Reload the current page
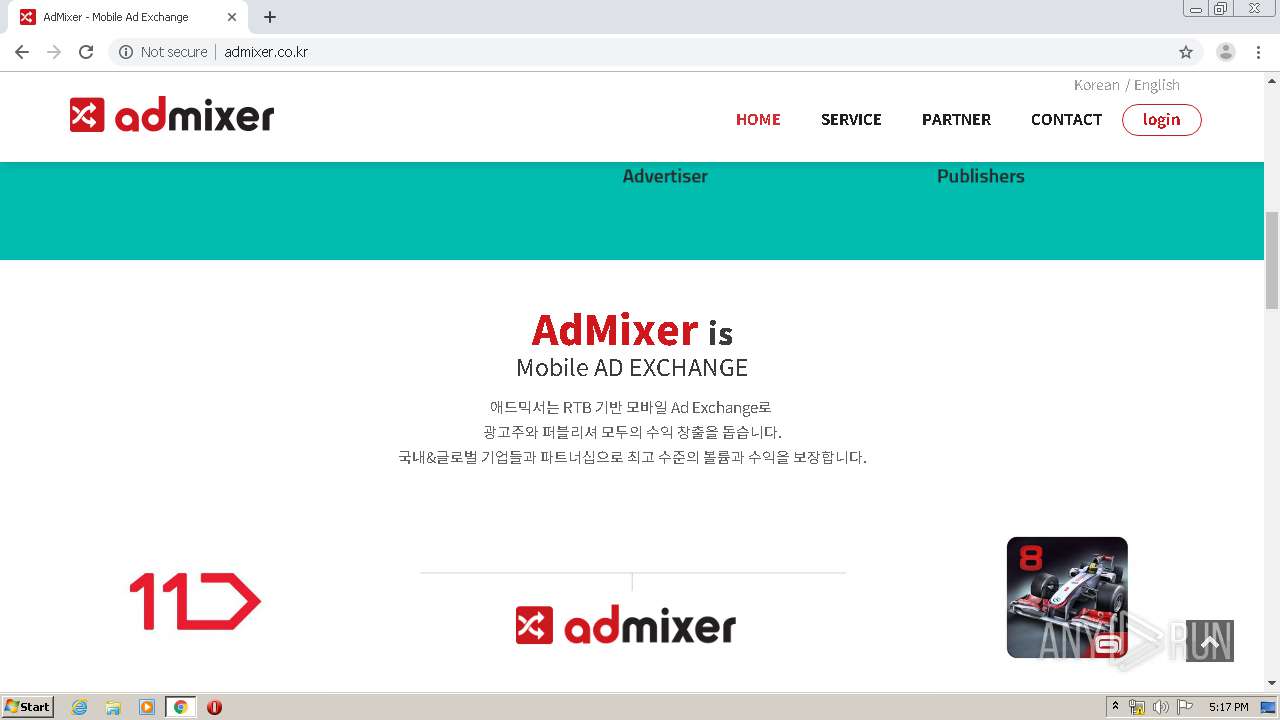 tap(86, 52)
